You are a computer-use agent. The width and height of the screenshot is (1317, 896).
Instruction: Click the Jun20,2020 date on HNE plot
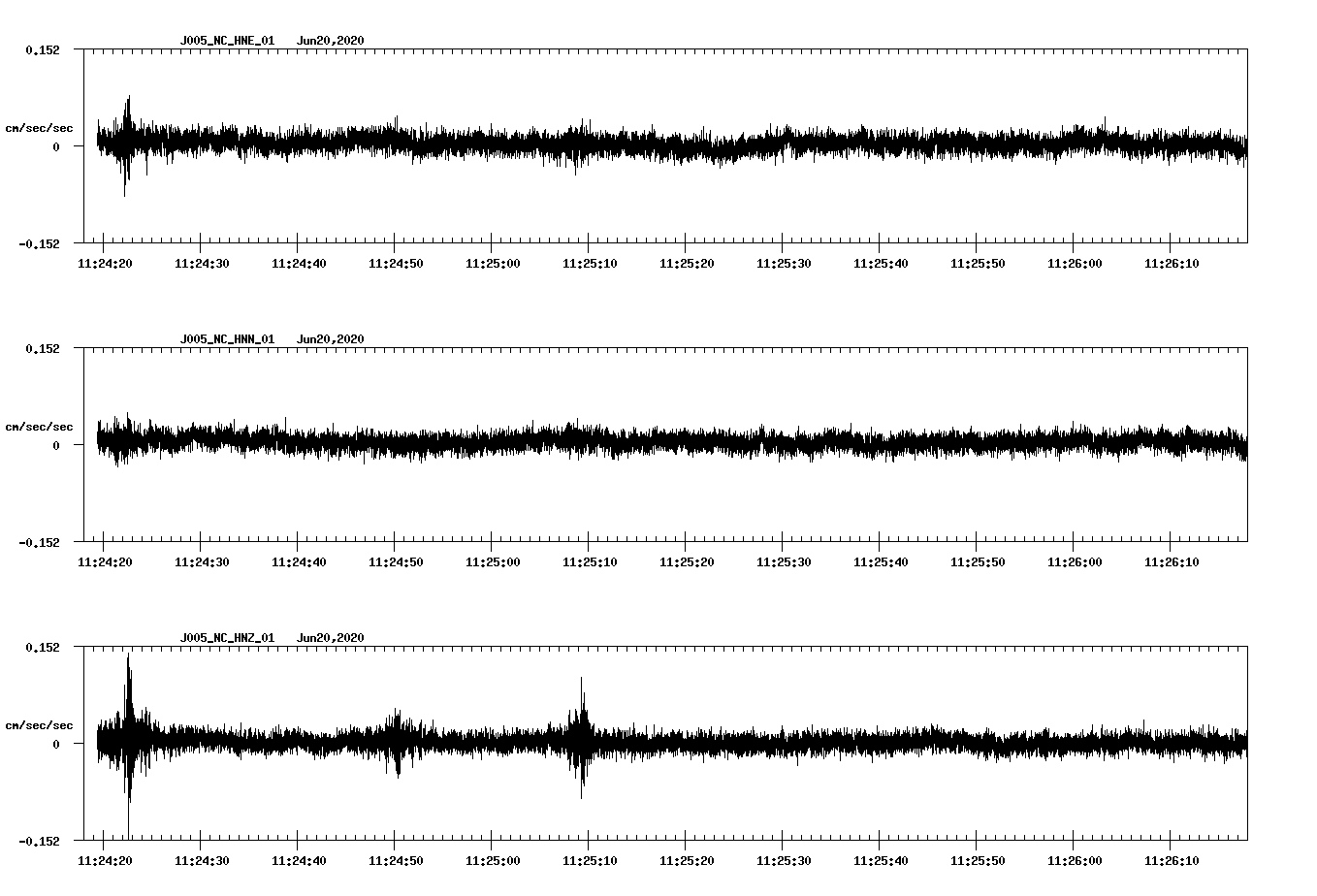pyautogui.click(x=331, y=41)
